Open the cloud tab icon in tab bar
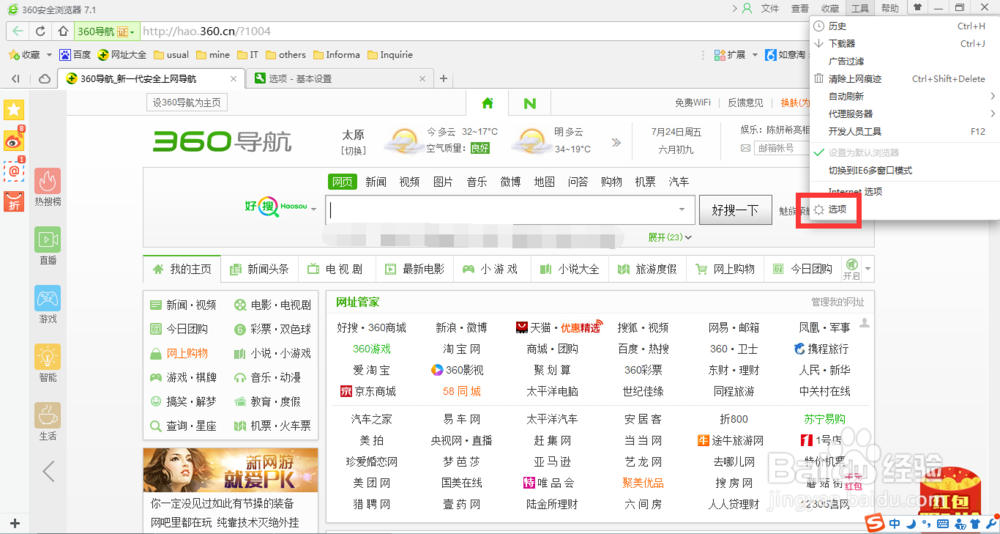Viewport: 1000px width, 534px height. [45, 78]
